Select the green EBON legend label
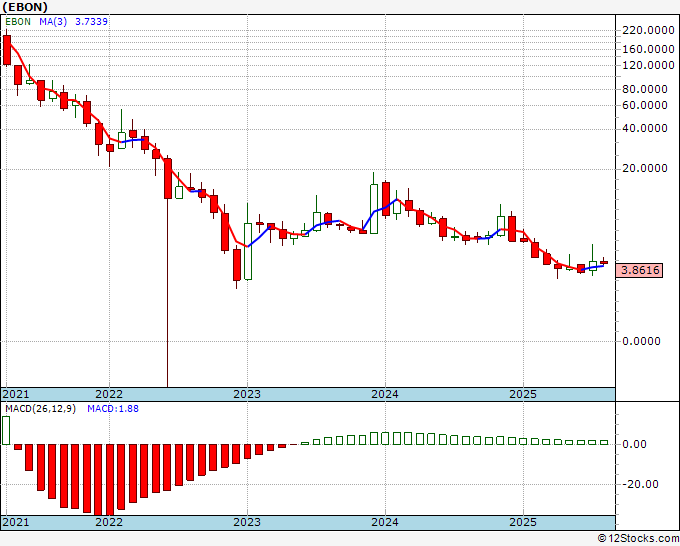Screen dimensions: 680x546 [x=18, y=22]
